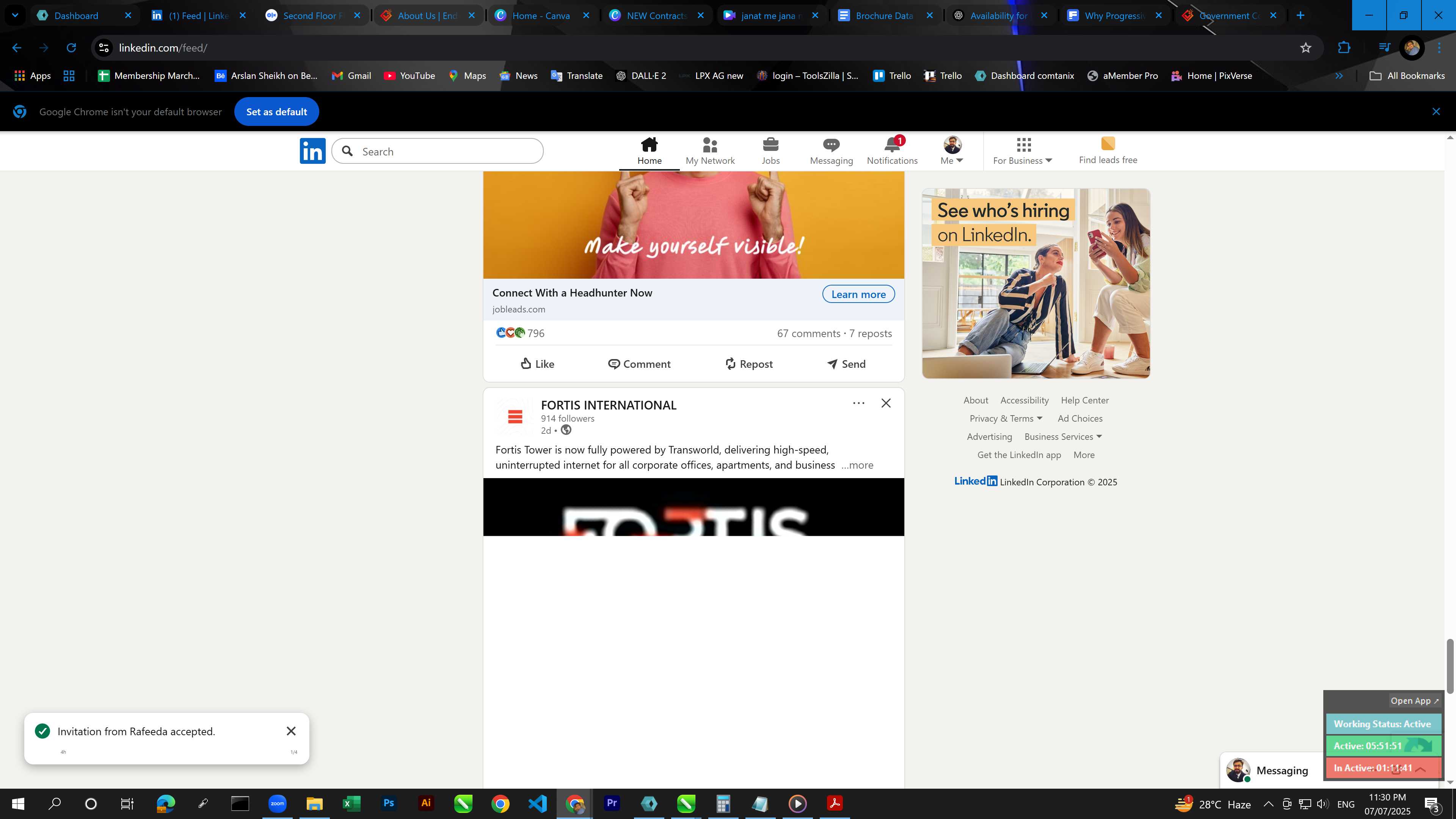The height and width of the screenshot is (819, 1456).
Task: Open Visual Studio Code from taskbar
Action: click(x=538, y=803)
